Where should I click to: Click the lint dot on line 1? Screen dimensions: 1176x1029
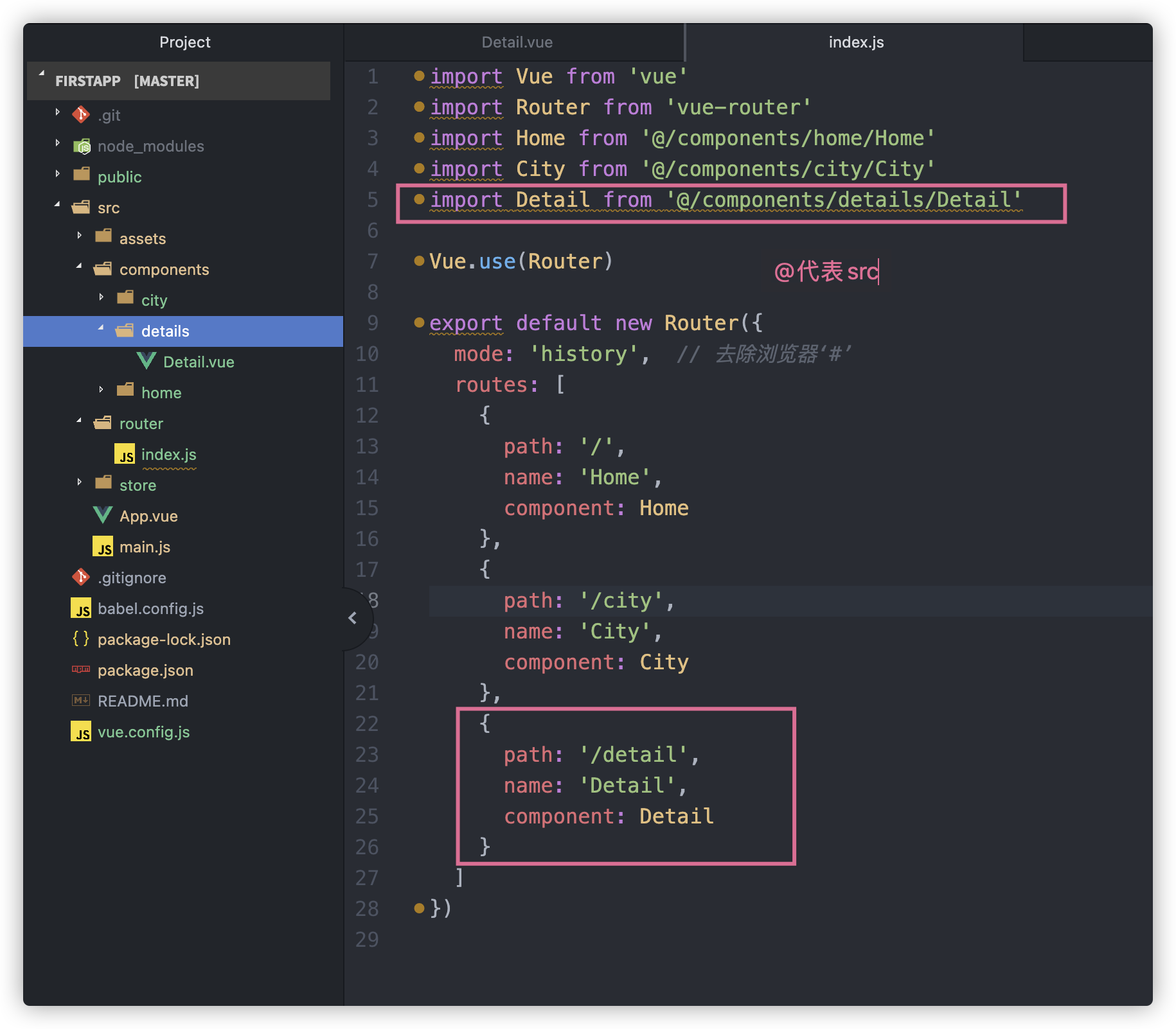419,76
